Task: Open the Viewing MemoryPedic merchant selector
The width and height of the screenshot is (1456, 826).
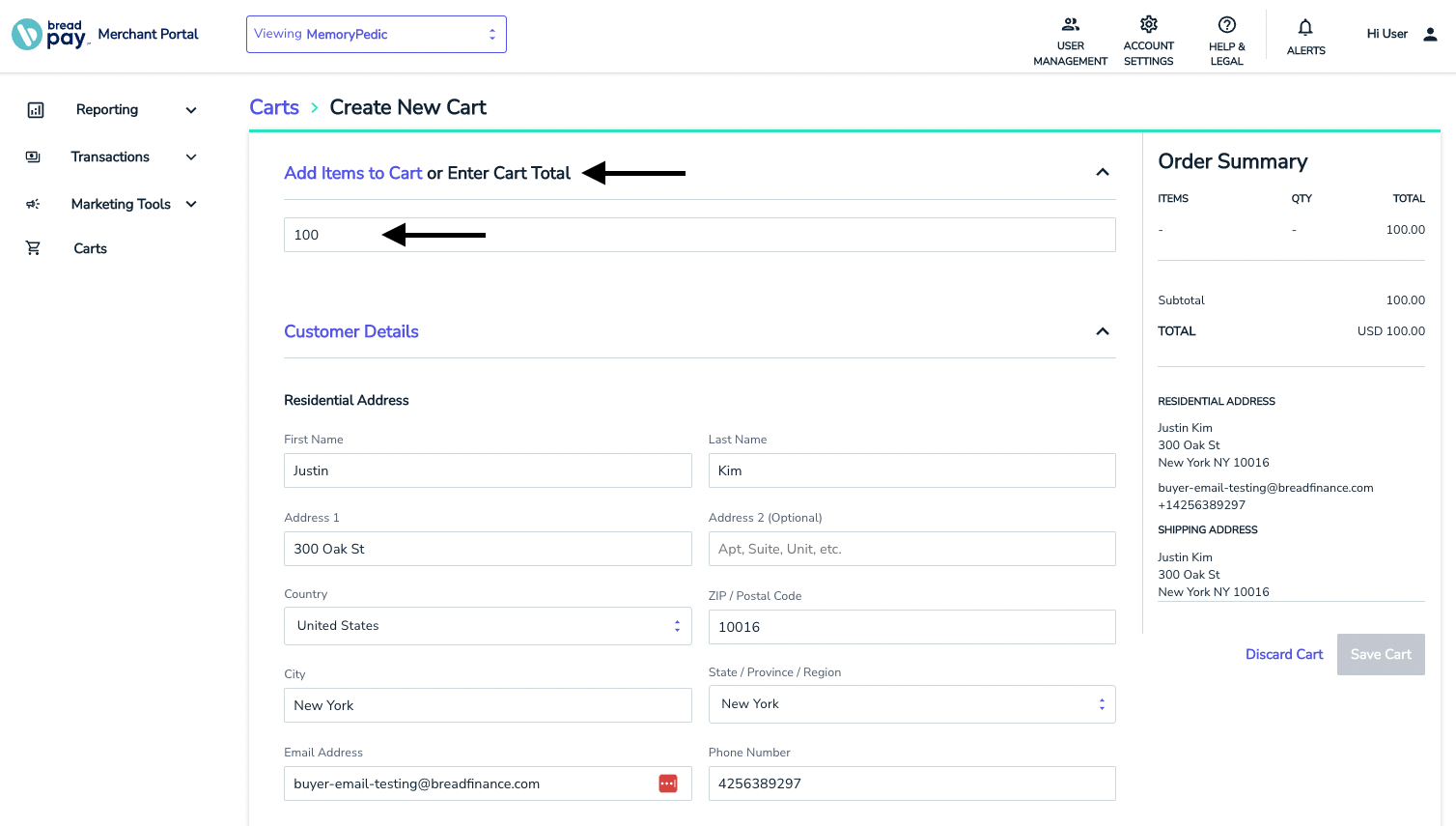Action: (x=377, y=33)
